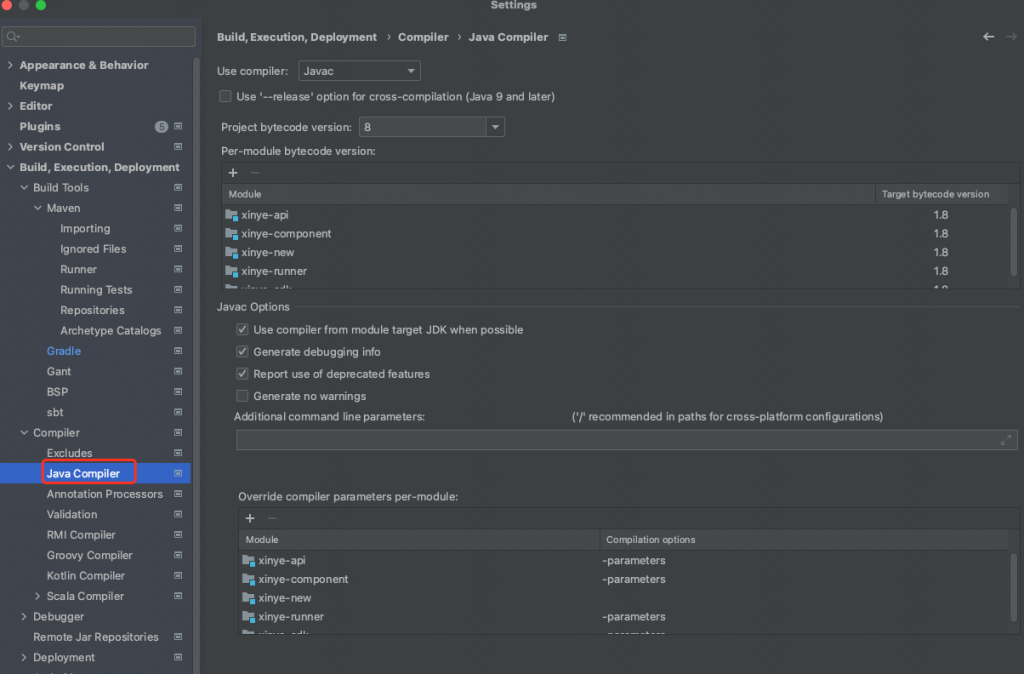Enable '--release' option for cross-compilation checkbox
This screenshot has width=1024, height=674.
tap(225, 97)
